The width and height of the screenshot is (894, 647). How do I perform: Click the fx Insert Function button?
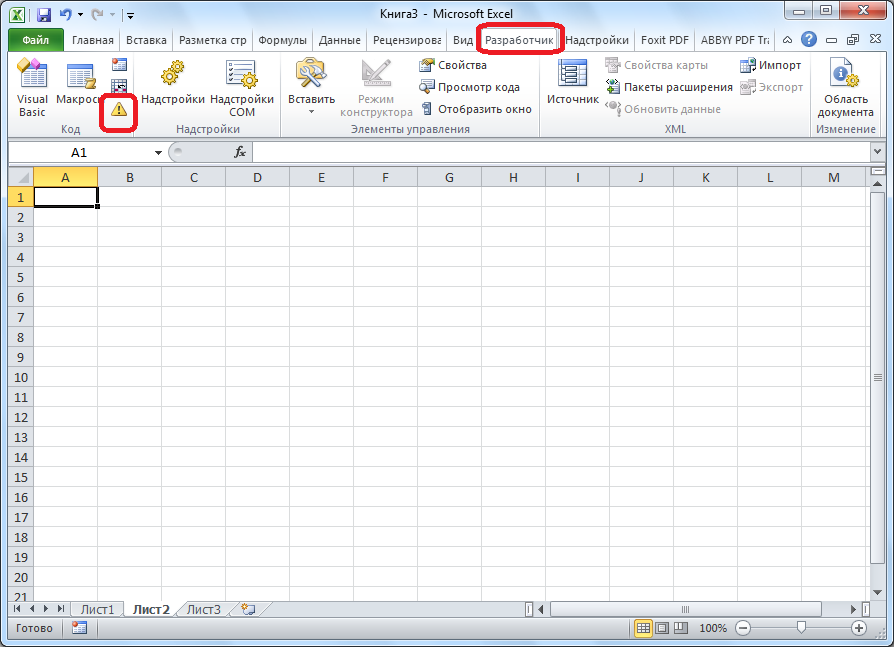pos(240,152)
